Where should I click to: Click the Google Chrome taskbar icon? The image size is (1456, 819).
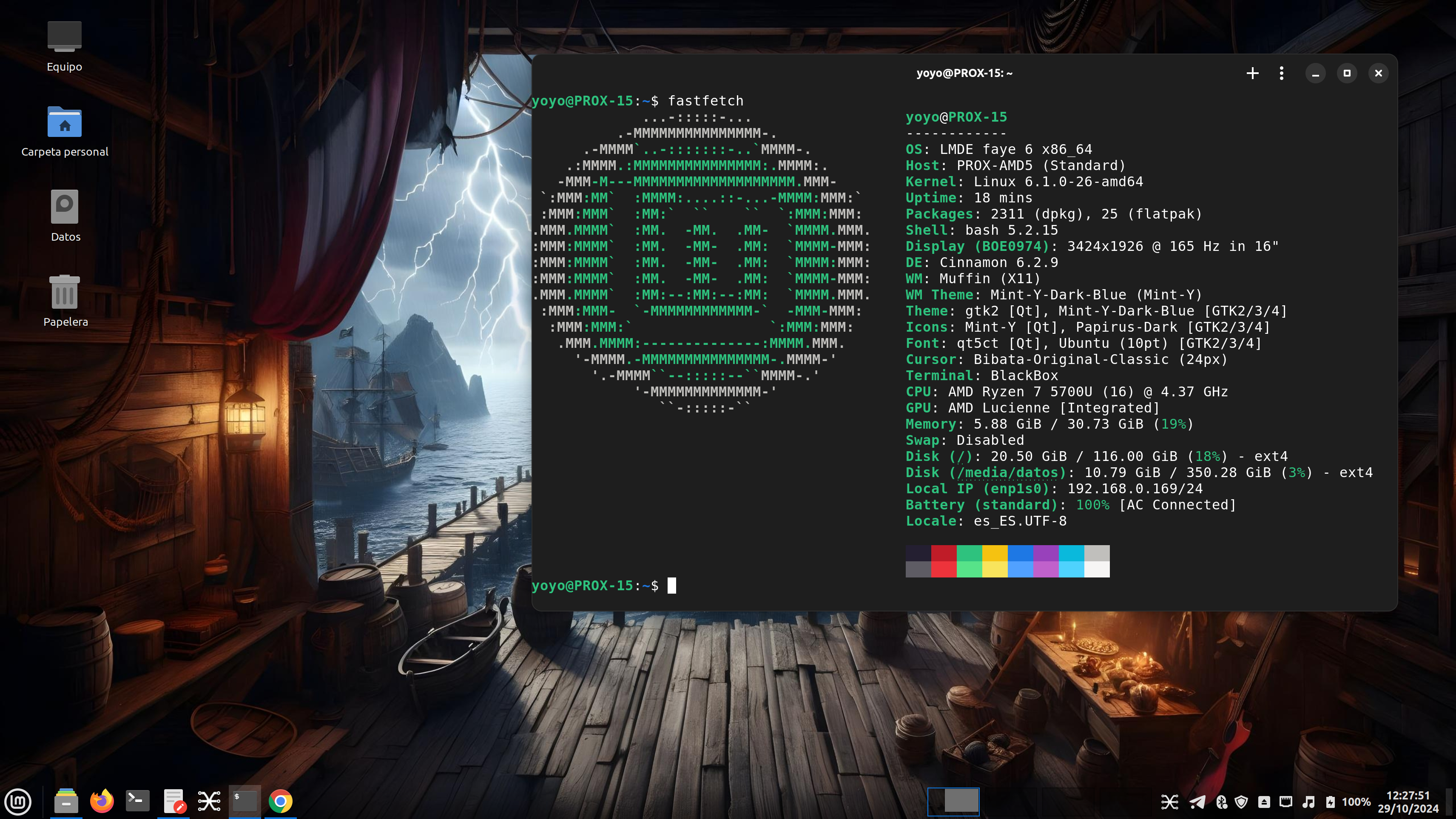click(280, 801)
